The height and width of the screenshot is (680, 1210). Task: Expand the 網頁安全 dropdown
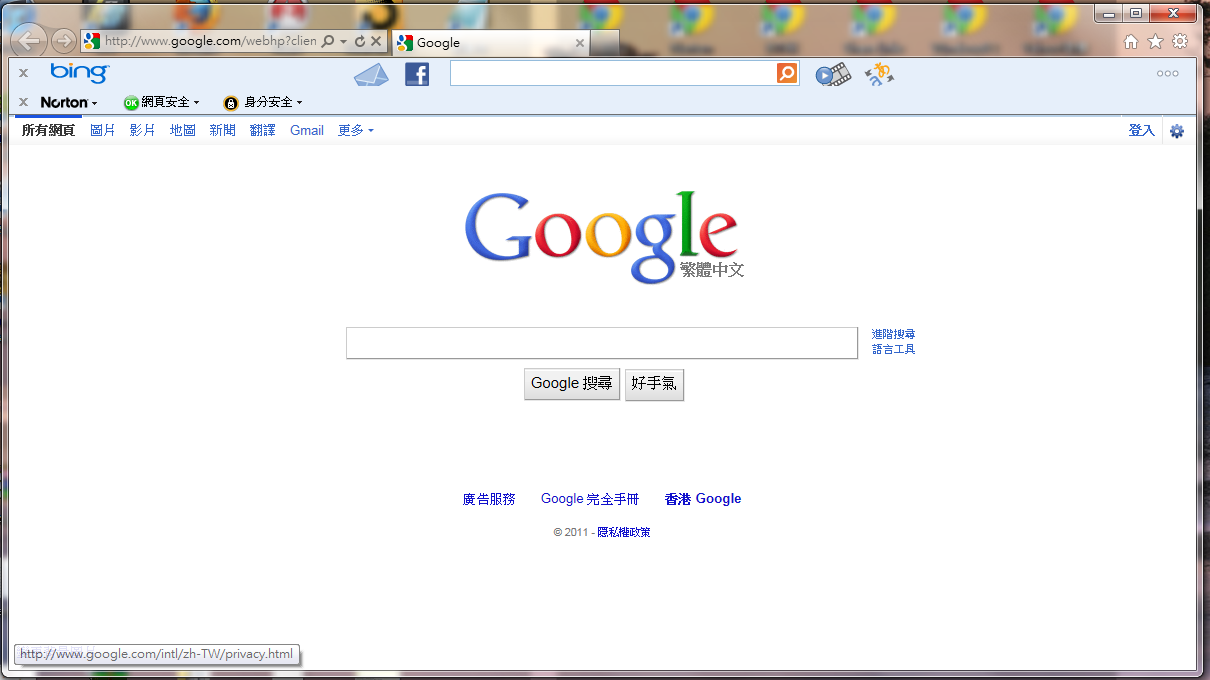click(x=162, y=102)
